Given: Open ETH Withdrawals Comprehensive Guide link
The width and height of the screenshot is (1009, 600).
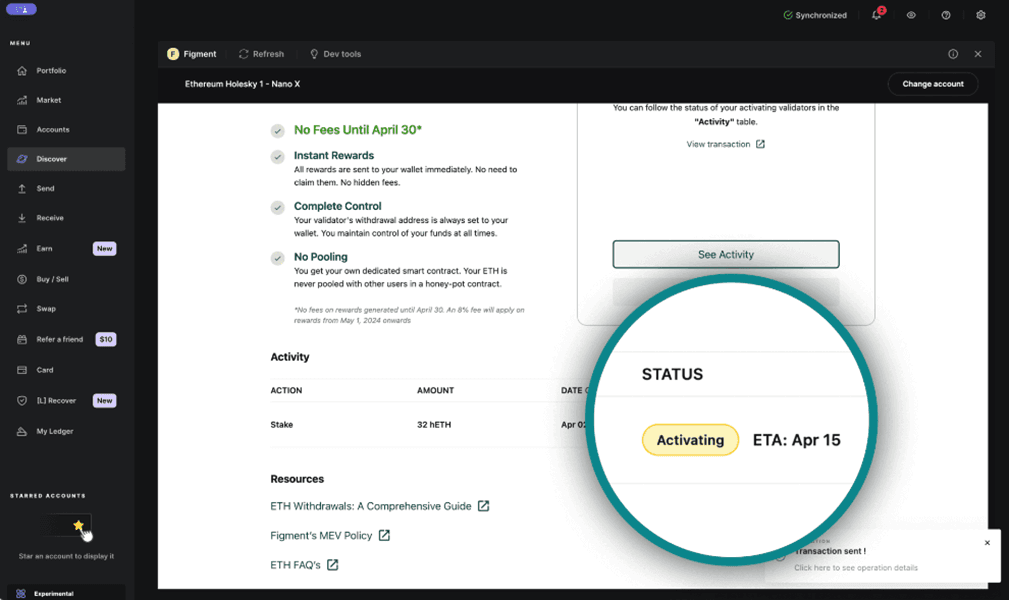Looking at the screenshot, I should point(379,506).
